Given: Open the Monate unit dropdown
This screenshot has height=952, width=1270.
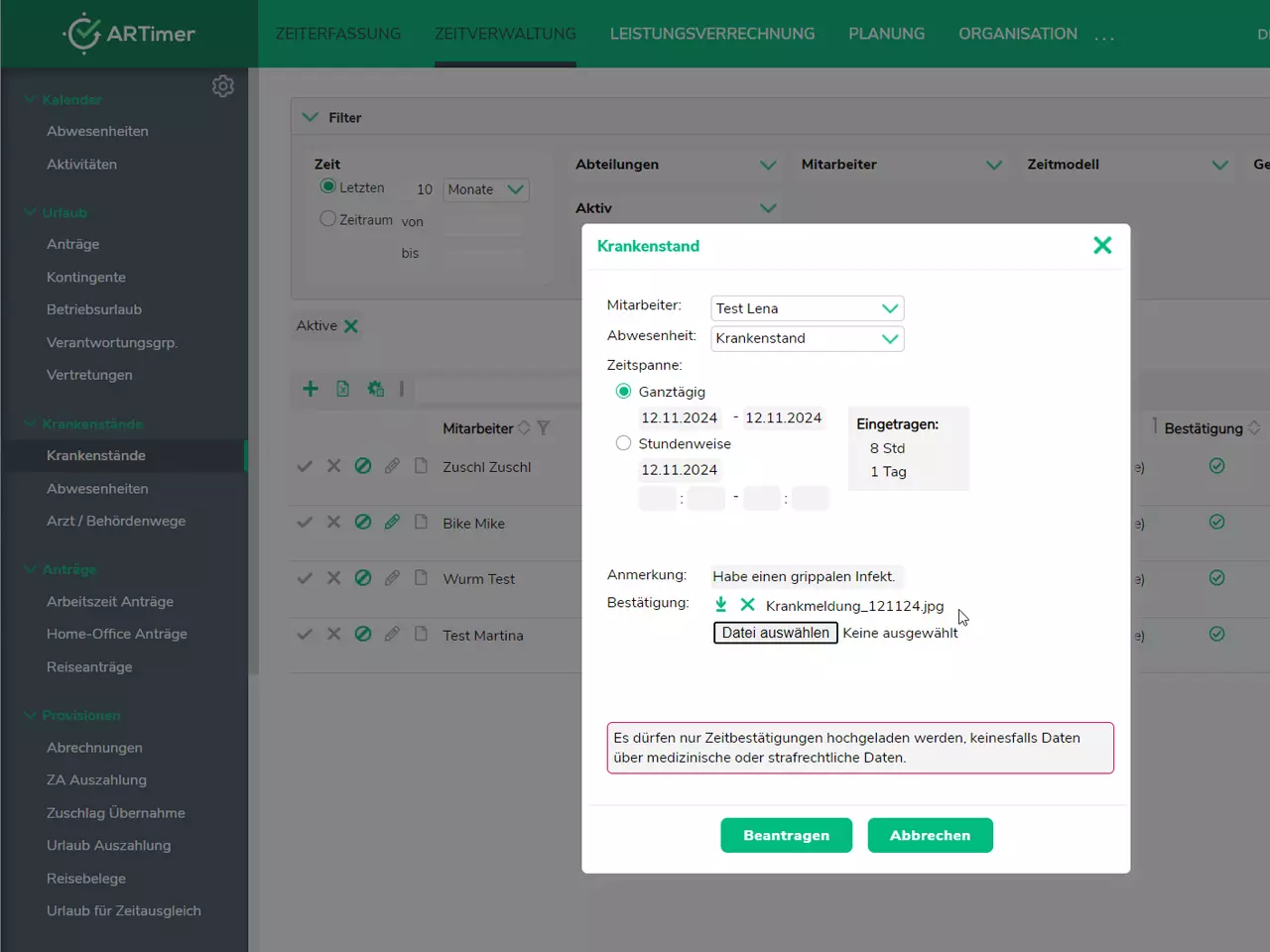Looking at the screenshot, I should pyautogui.click(x=486, y=189).
